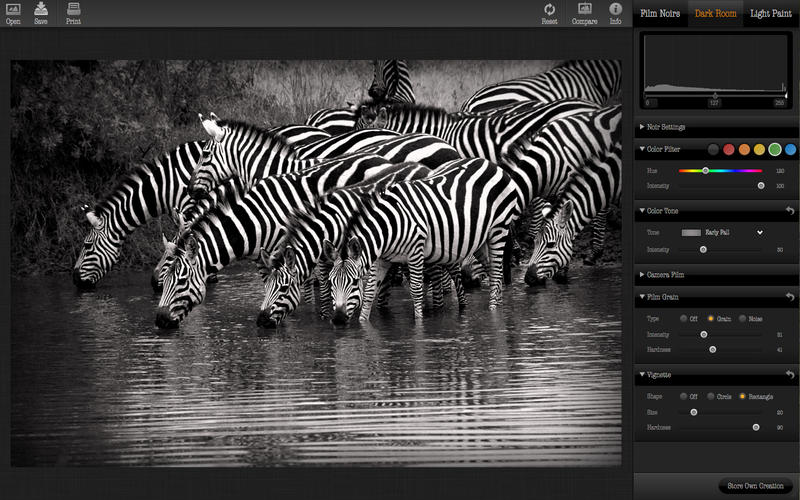The height and width of the screenshot is (500, 800).
Task: Pick the red color filter swatch
Action: (x=729, y=149)
